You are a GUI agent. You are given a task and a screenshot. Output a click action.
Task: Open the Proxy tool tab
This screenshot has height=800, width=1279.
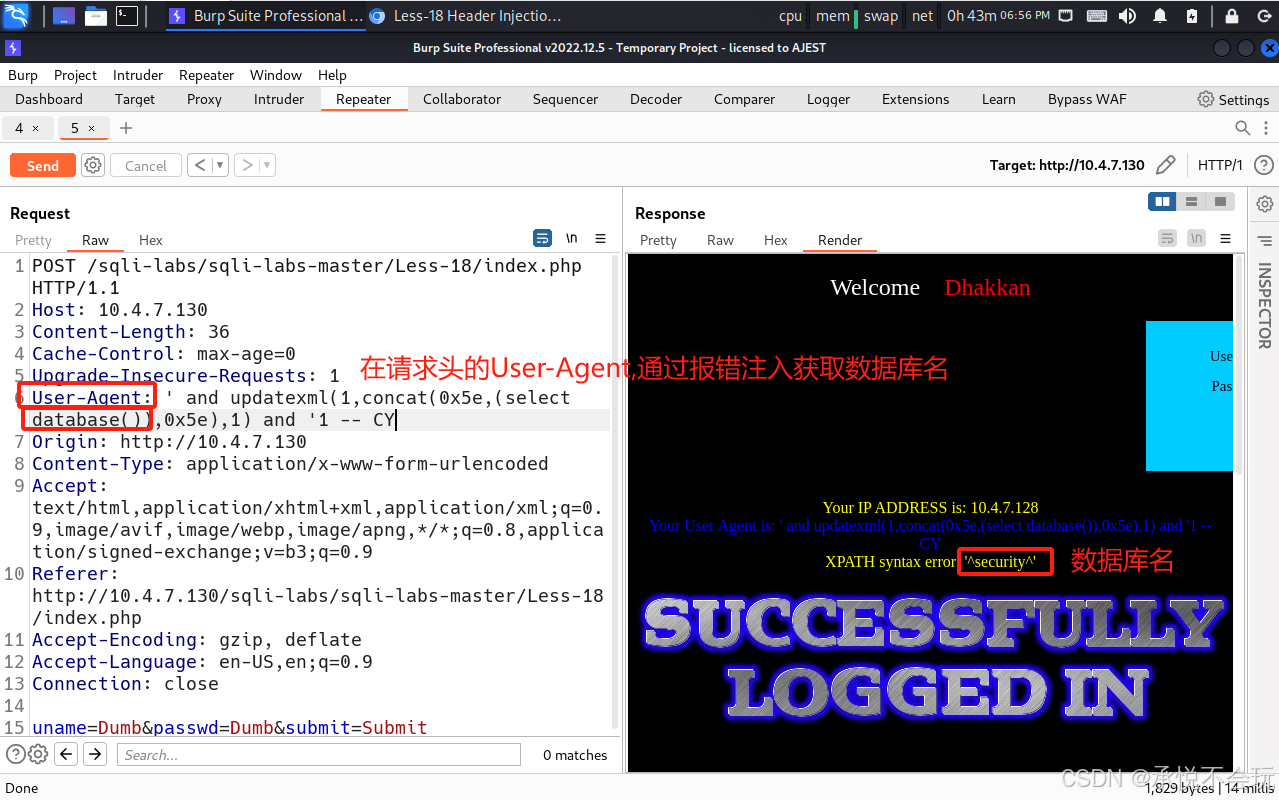(204, 99)
